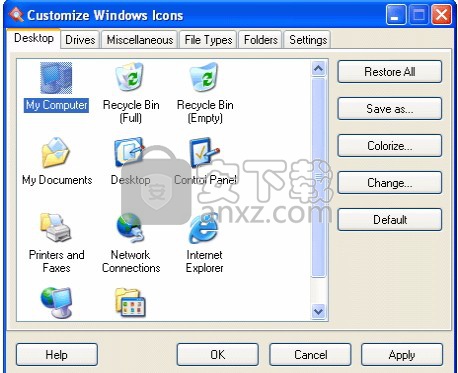Screen dimensions: 458x373
Task: Switch to the Desktop tab
Action: [x=34, y=38]
